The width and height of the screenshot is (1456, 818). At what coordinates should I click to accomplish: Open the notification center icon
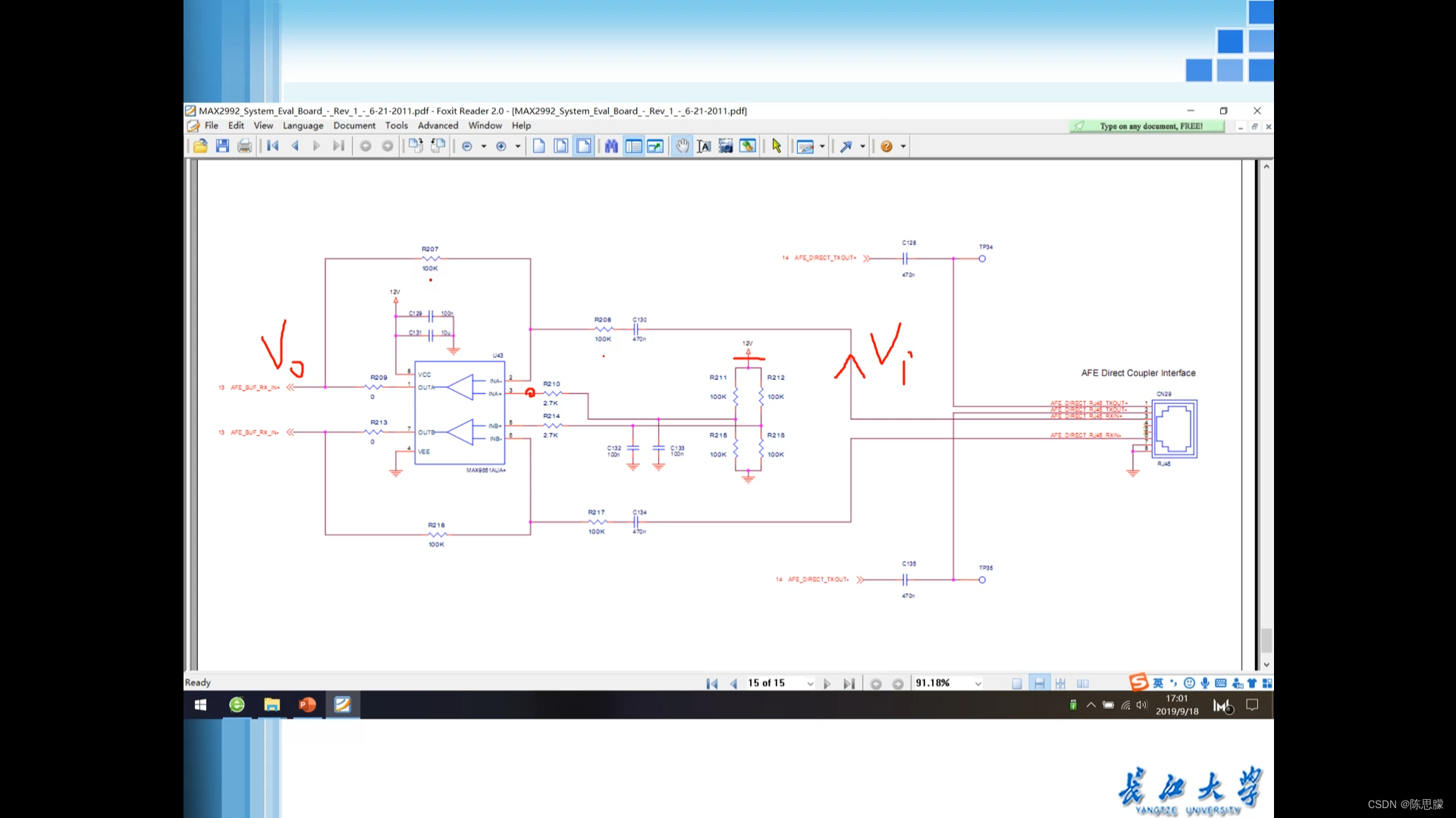tap(1252, 705)
